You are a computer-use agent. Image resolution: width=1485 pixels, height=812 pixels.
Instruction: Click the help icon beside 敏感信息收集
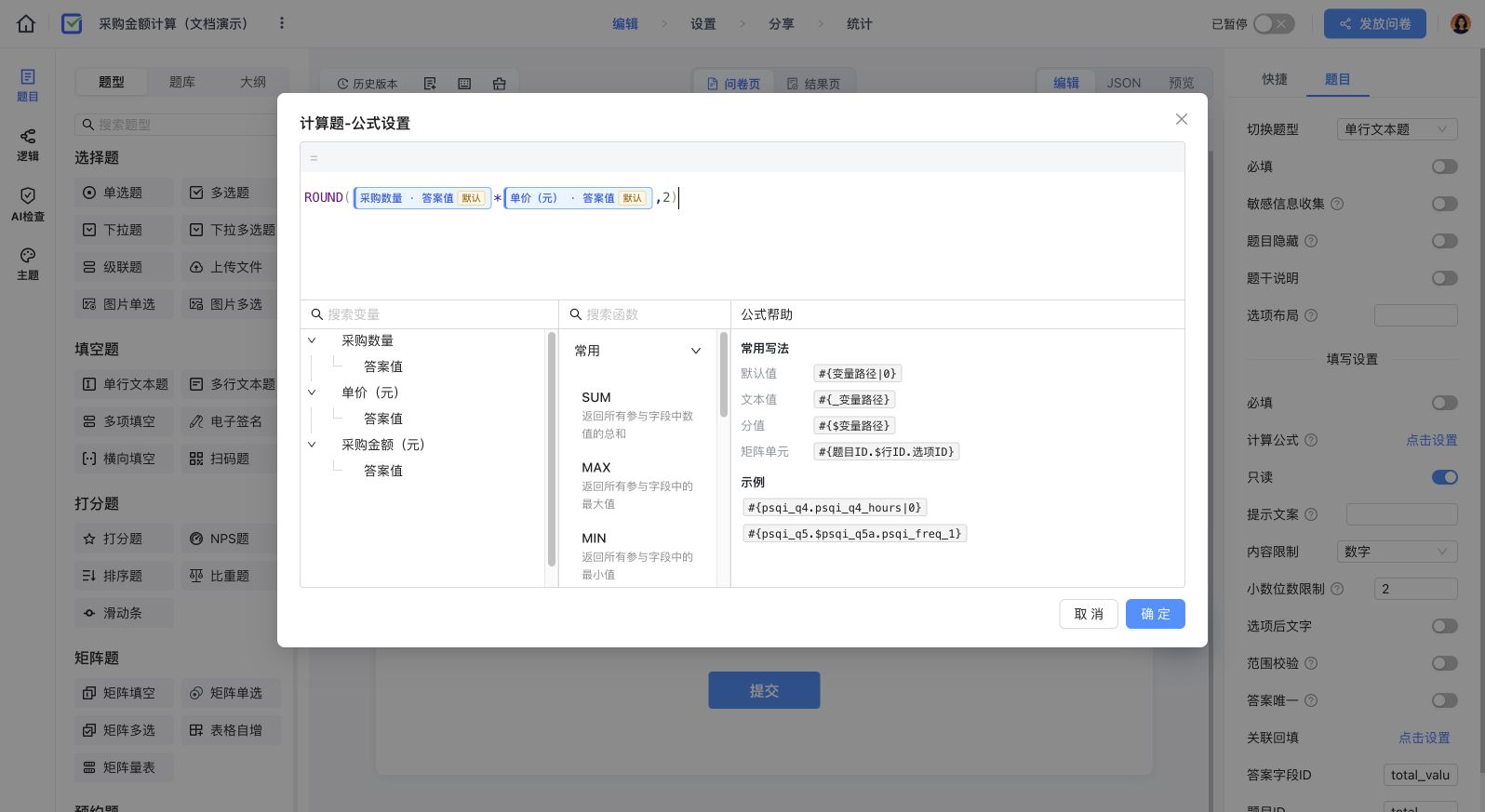pos(1337,204)
